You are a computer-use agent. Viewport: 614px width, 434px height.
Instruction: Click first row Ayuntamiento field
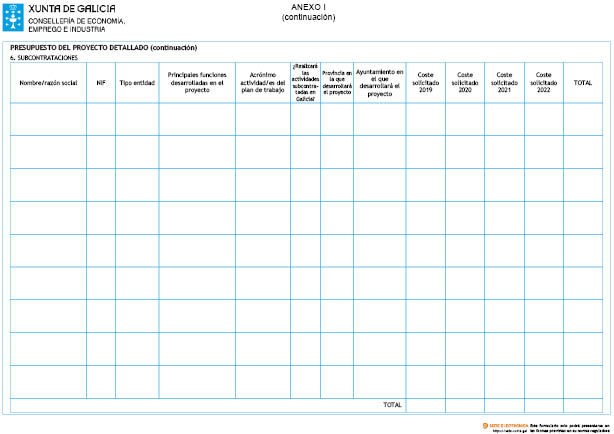[379, 119]
